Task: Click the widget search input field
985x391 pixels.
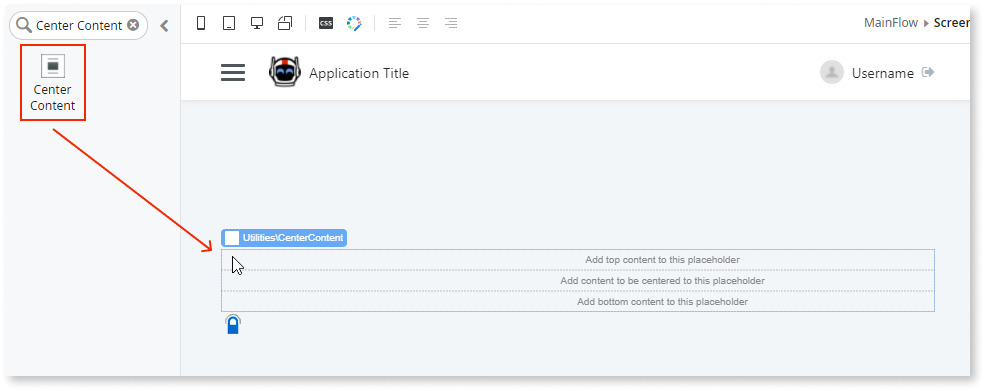Action: [79, 25]
